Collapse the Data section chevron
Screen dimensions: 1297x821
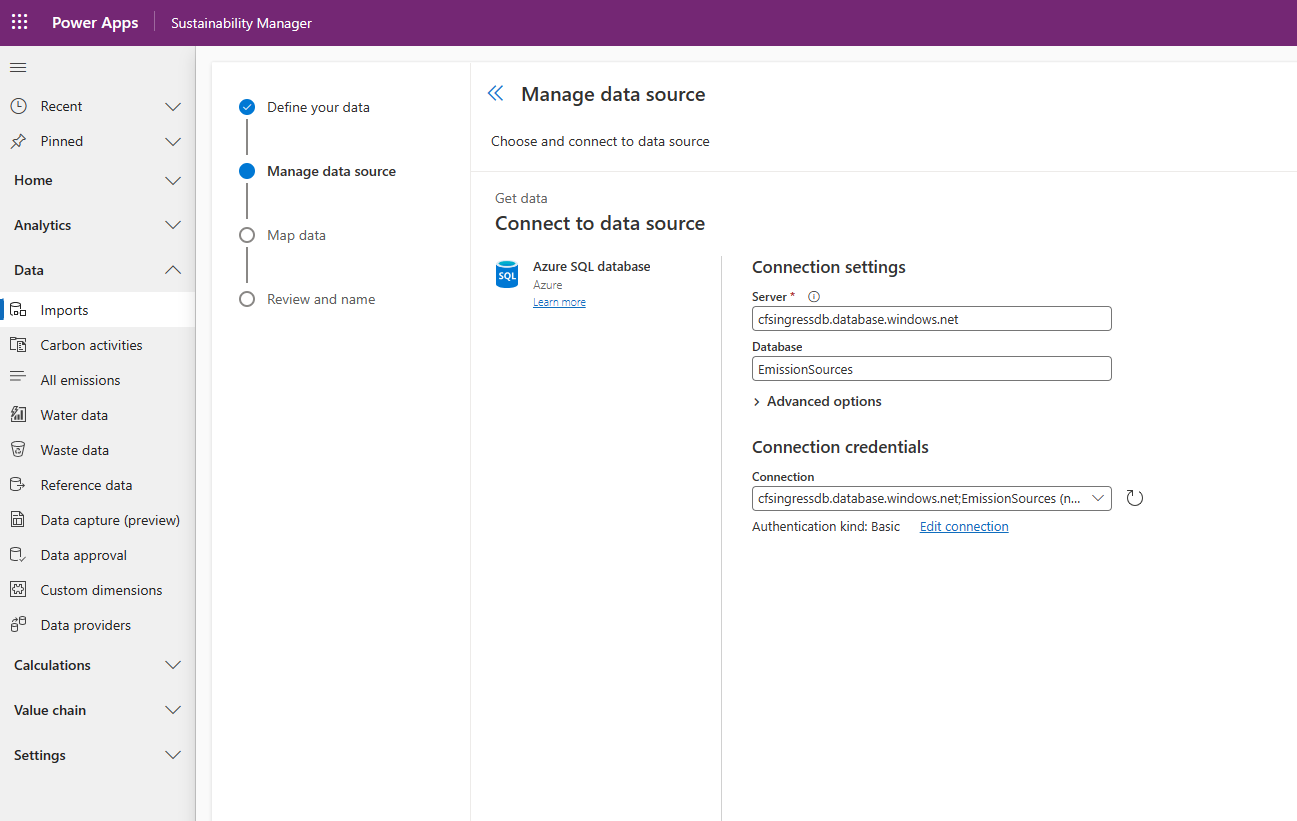point(173,270)
